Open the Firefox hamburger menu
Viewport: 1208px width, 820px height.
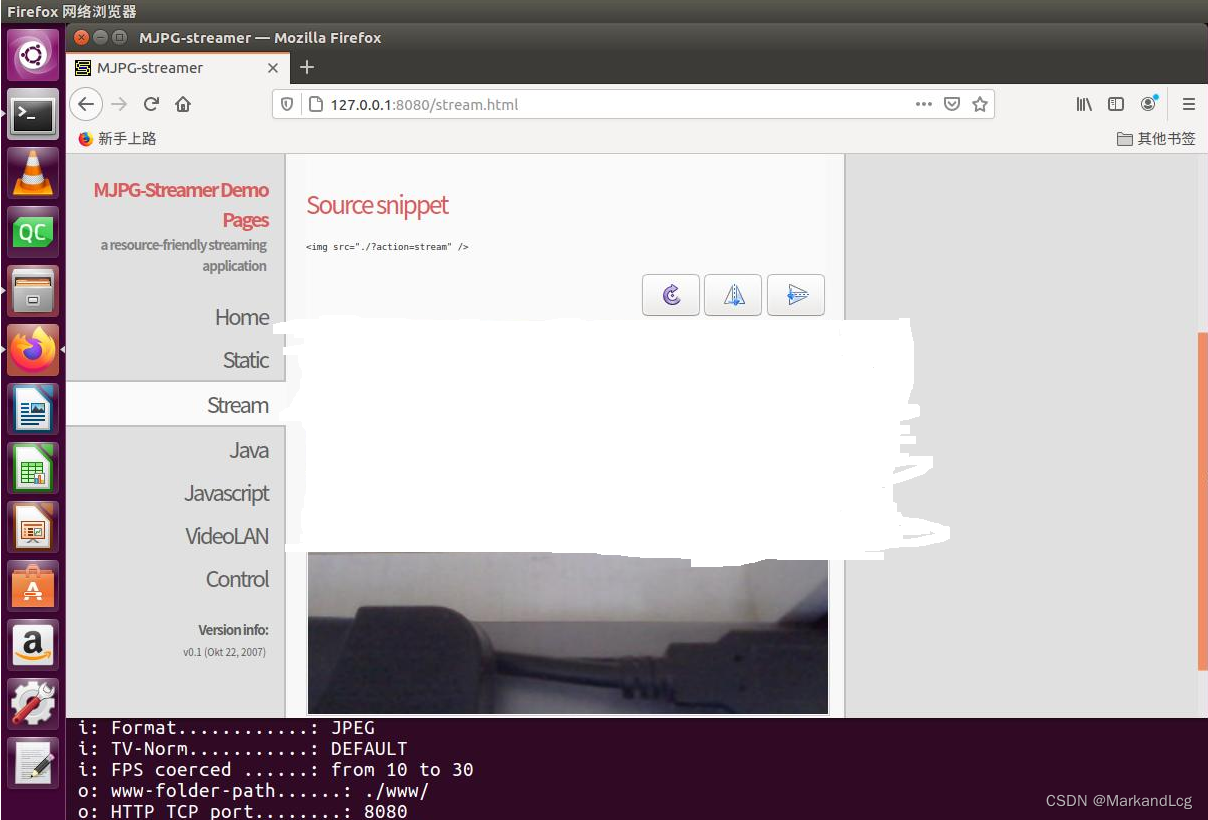click(x=1189, y=104)
